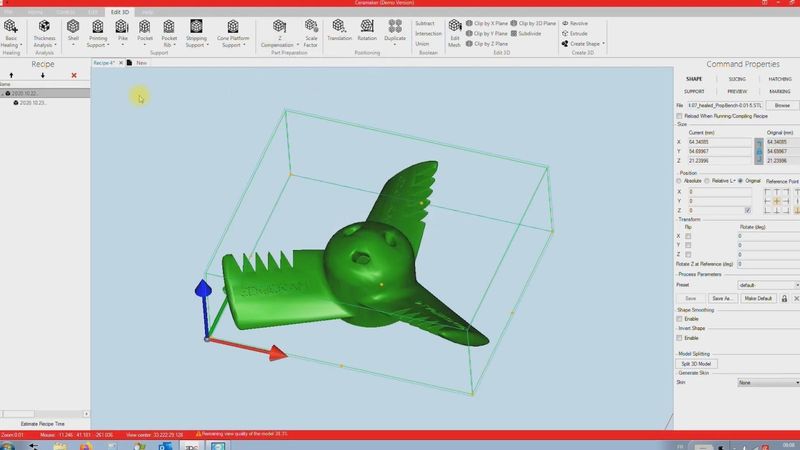Enable the Invert Shape checkbox
This screenshot has height=450, width=800.
[680, 338]
